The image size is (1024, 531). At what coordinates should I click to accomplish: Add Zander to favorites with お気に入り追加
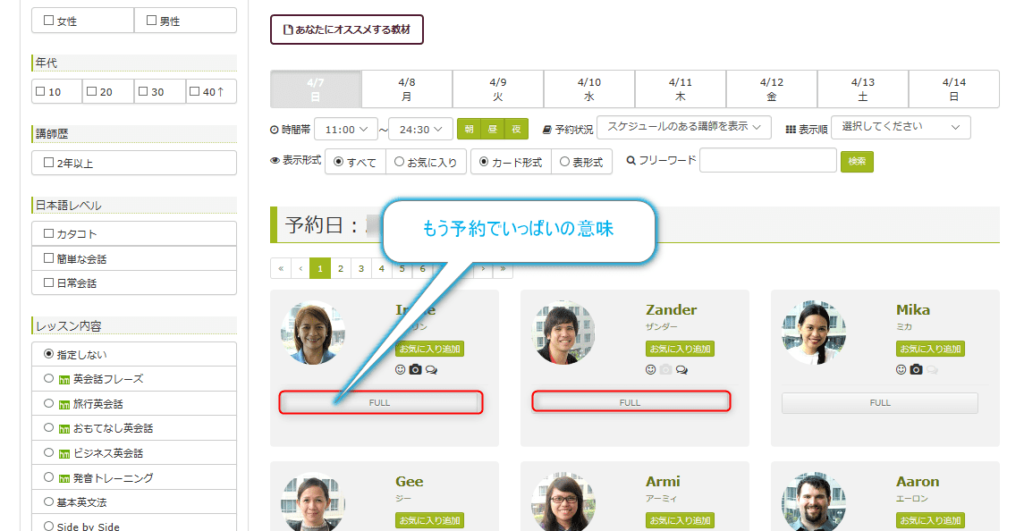pos(680,349)
